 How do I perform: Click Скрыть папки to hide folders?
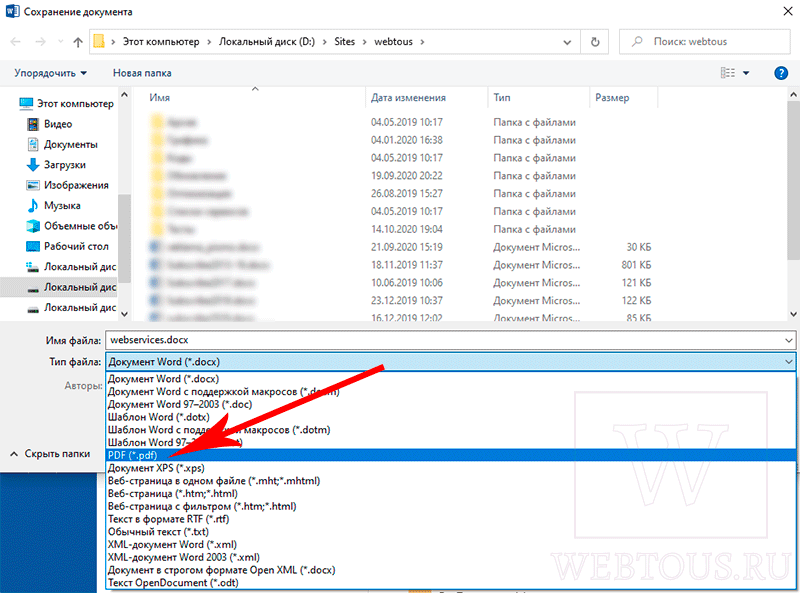(56, 453)
